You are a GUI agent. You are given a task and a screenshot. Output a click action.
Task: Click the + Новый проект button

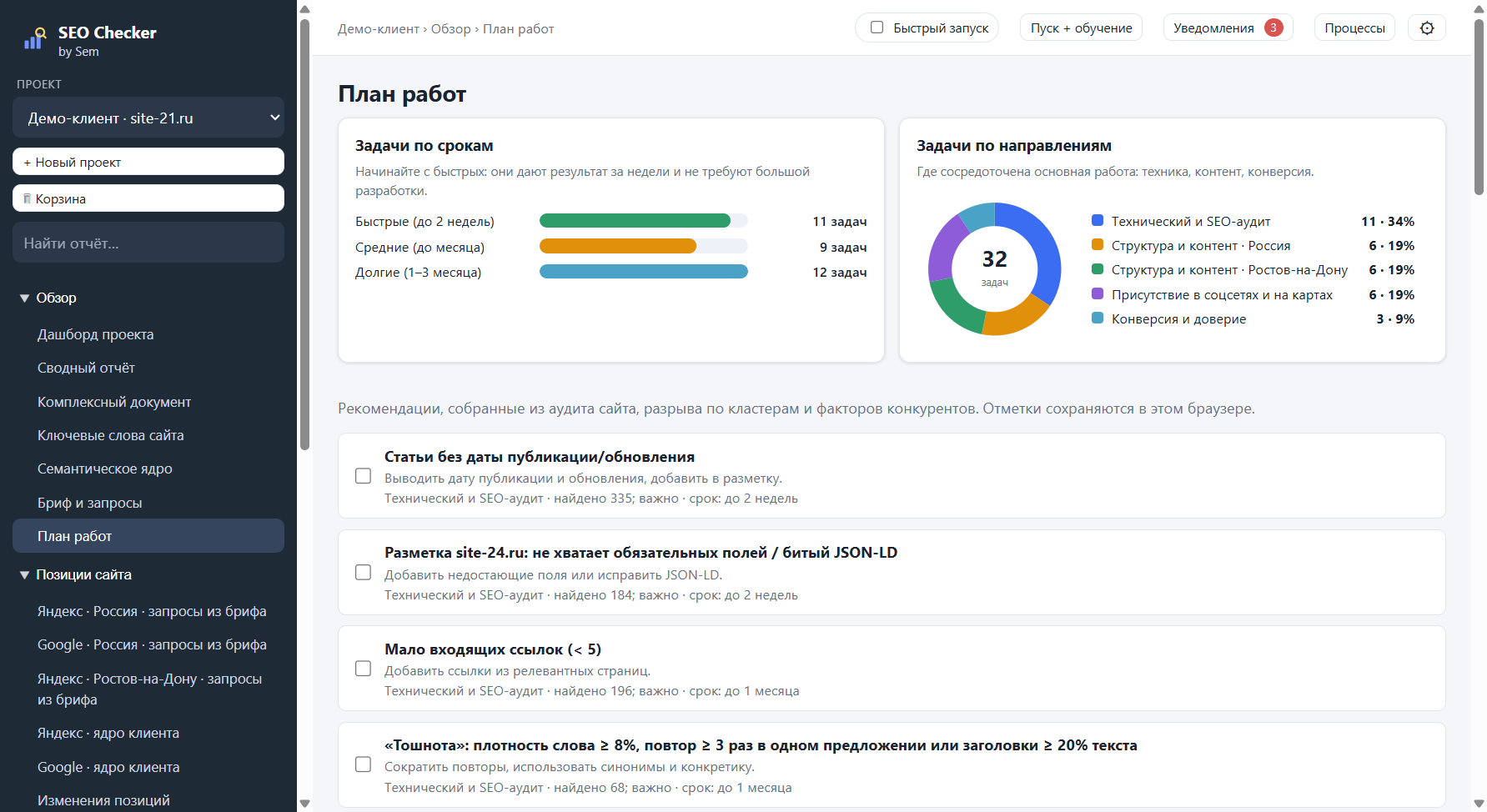148,162
